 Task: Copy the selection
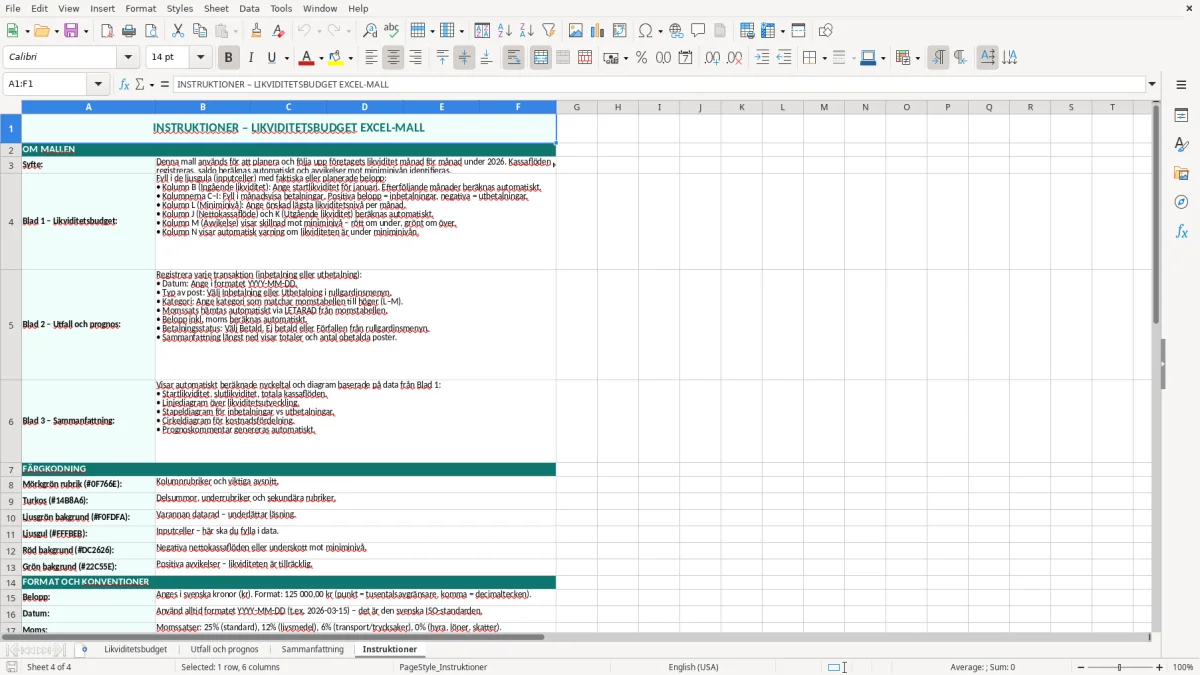200,31
